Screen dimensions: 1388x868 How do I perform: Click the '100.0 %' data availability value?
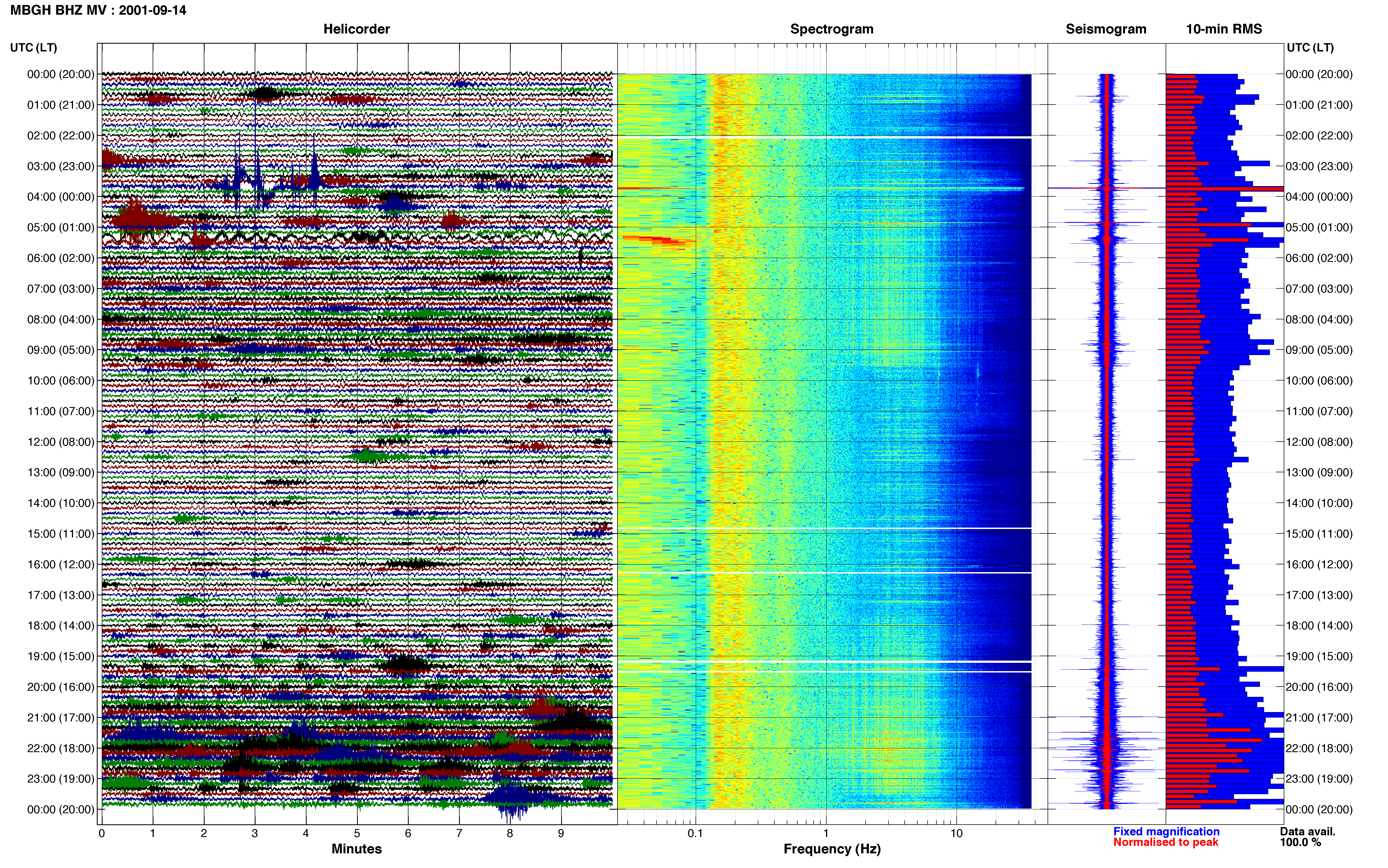point(1300,842)
